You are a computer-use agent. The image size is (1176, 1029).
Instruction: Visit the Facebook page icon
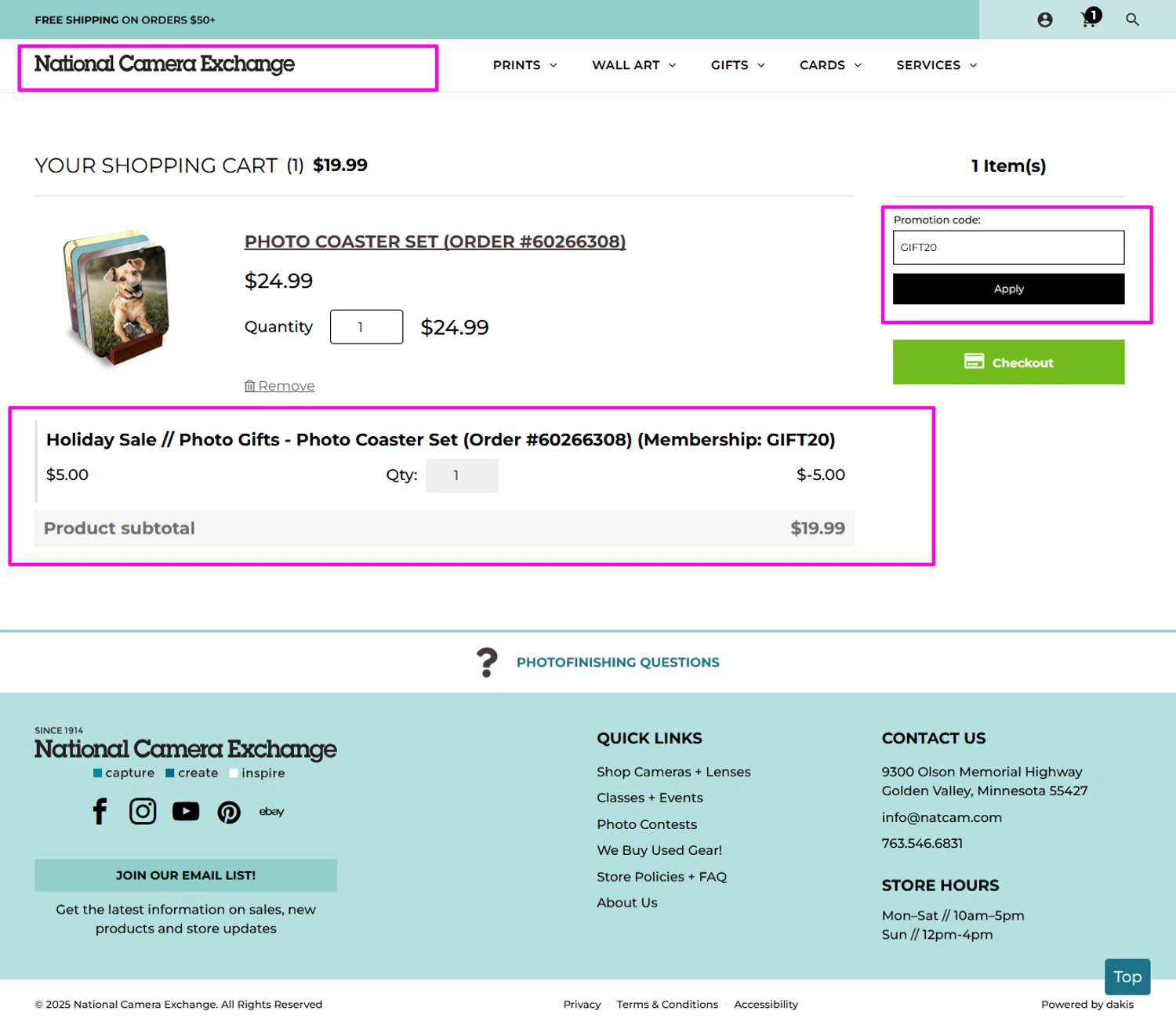(100, 811)
